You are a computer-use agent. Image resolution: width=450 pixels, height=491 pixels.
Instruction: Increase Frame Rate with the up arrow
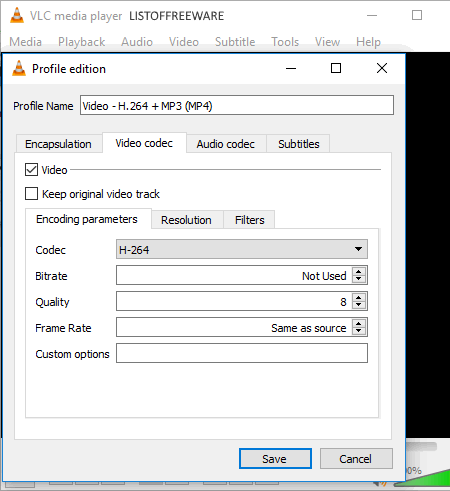pos(359,324)
